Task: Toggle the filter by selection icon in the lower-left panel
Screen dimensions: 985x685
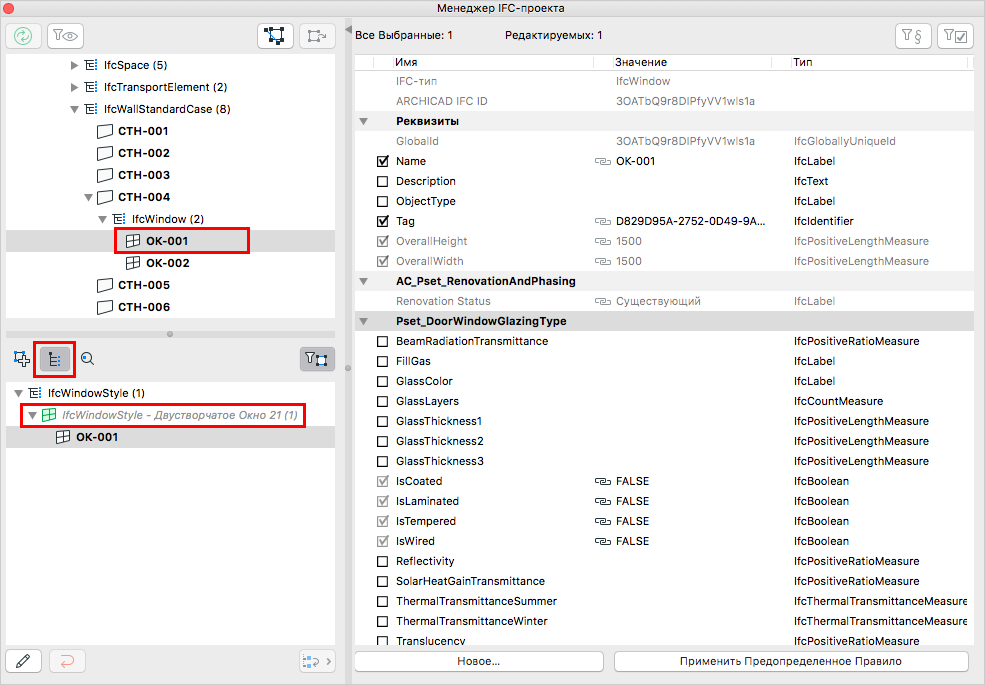Action: click(x=317, y=359)
